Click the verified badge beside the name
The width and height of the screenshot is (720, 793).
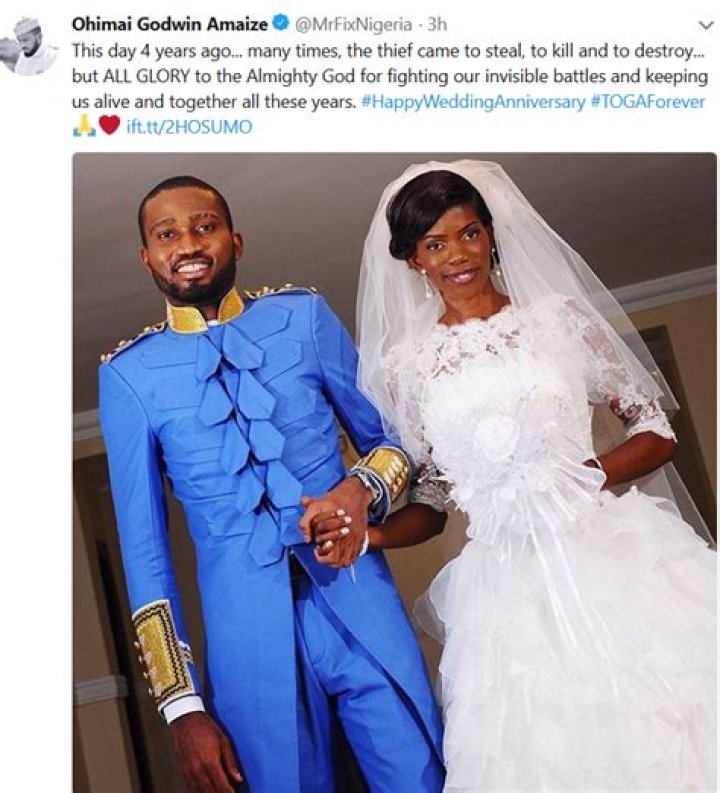pyautogui.click(x=281, y=23)
